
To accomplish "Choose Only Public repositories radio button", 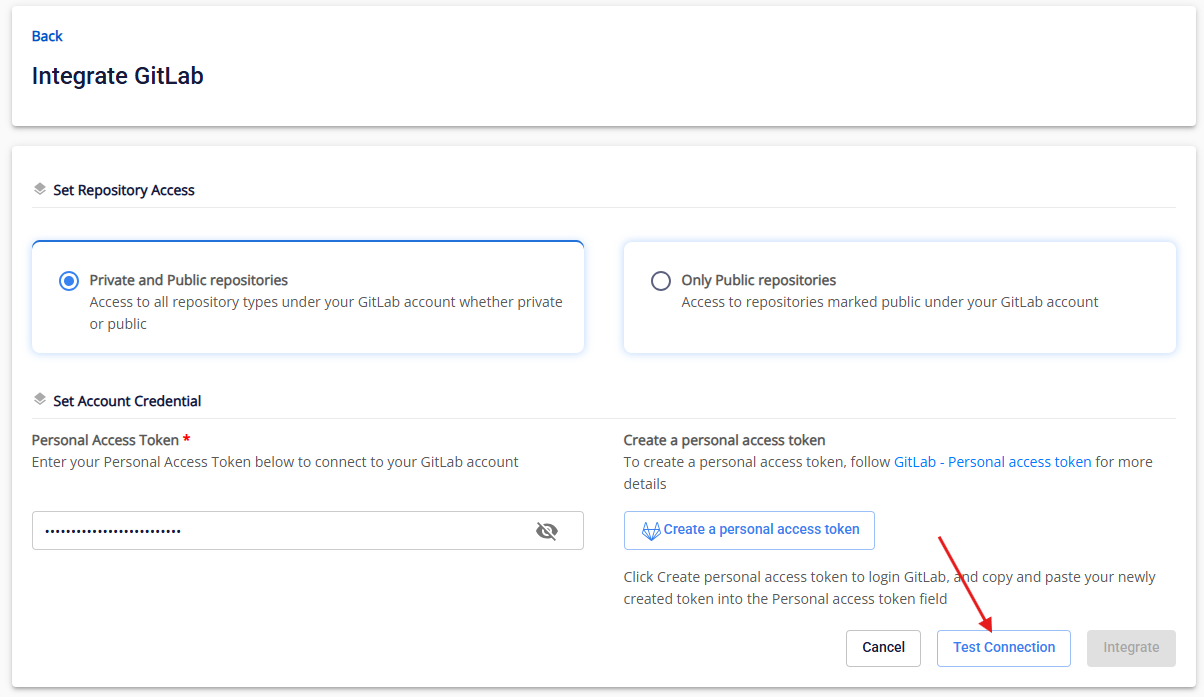I will (x=660, y=281).
